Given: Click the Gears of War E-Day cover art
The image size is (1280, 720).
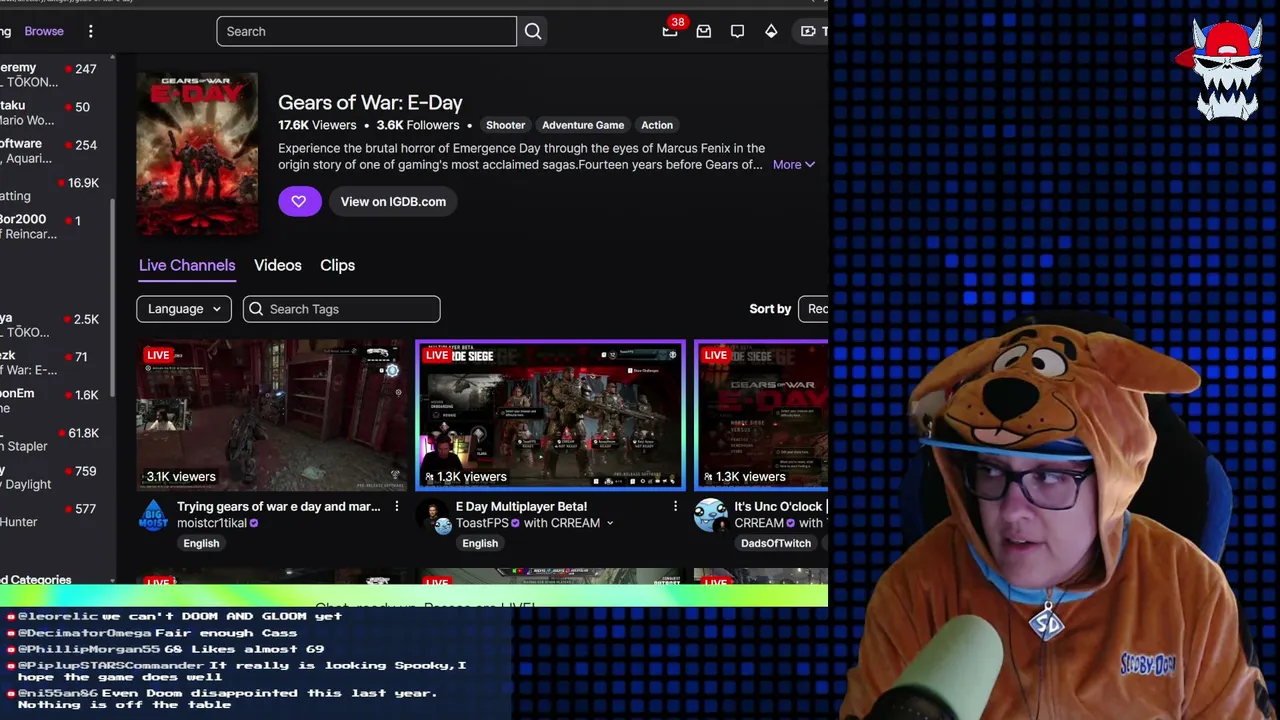Looking at the screenshot, I should pyautogui.click(x=197, y=154).
